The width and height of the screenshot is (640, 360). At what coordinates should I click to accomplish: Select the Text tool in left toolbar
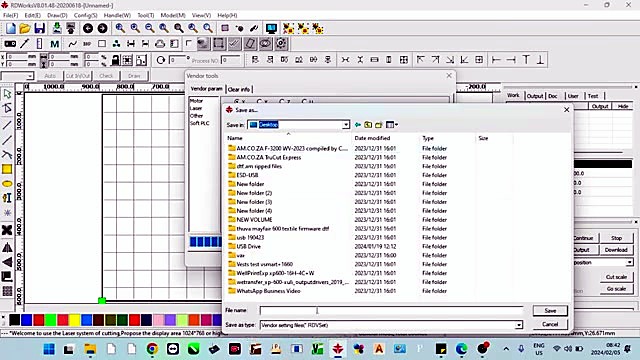tap(7, 198)
